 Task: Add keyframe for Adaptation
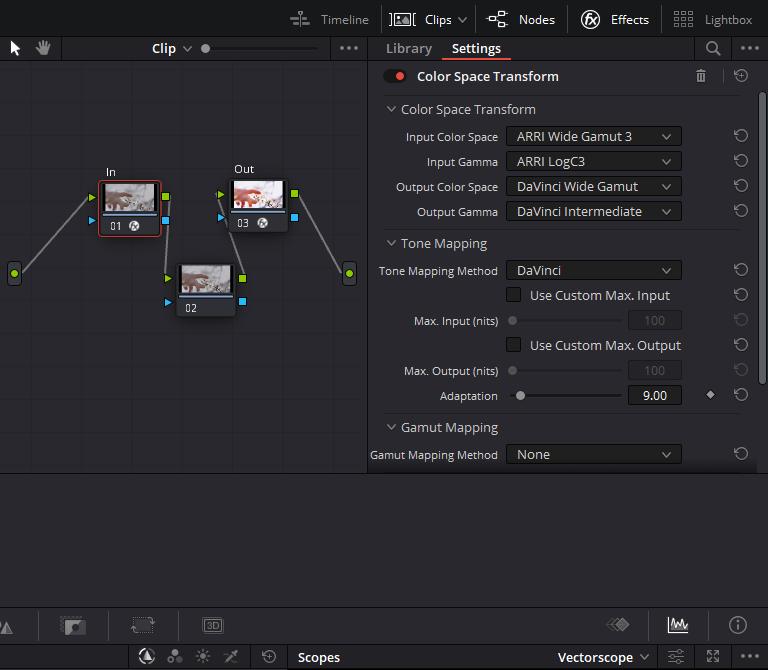point(710,395)
